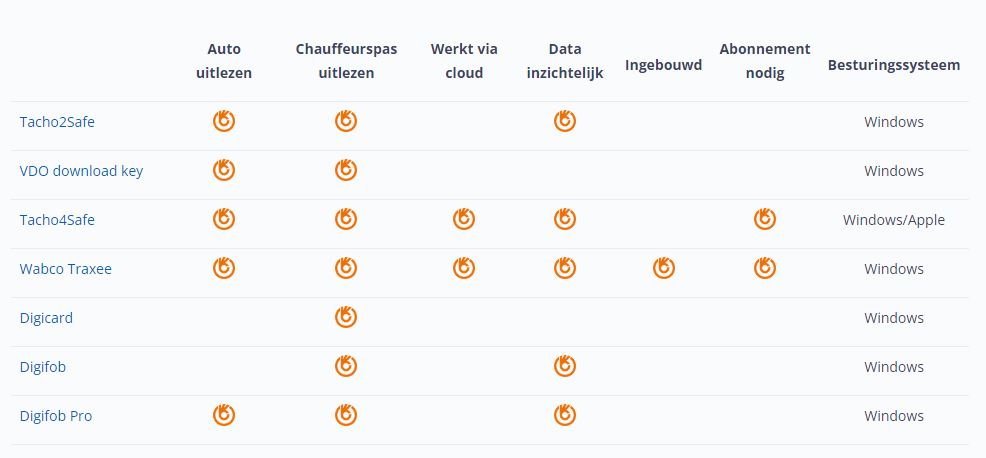
Task: Click Digicard Chauffeurspas uitlezen check icon
Action: pyautogui.click(x=346, y=316)
